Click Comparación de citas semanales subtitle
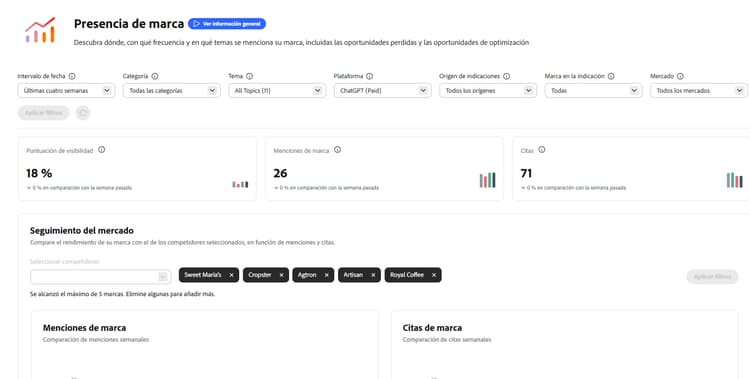The width and height of the screenshot is (750, 379). (x=447, y=340)
